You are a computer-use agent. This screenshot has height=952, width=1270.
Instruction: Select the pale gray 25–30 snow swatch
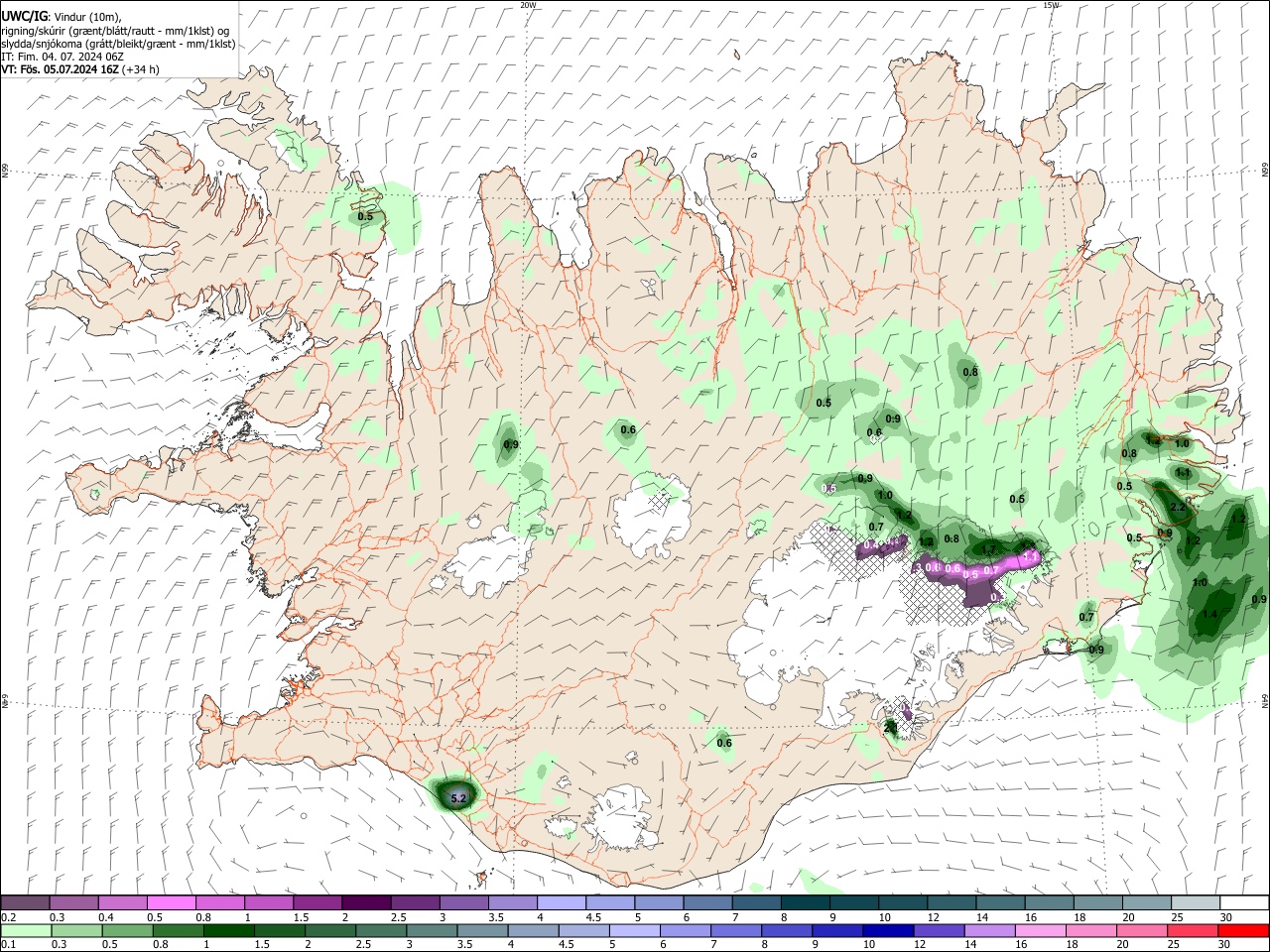pos(1196,902)
